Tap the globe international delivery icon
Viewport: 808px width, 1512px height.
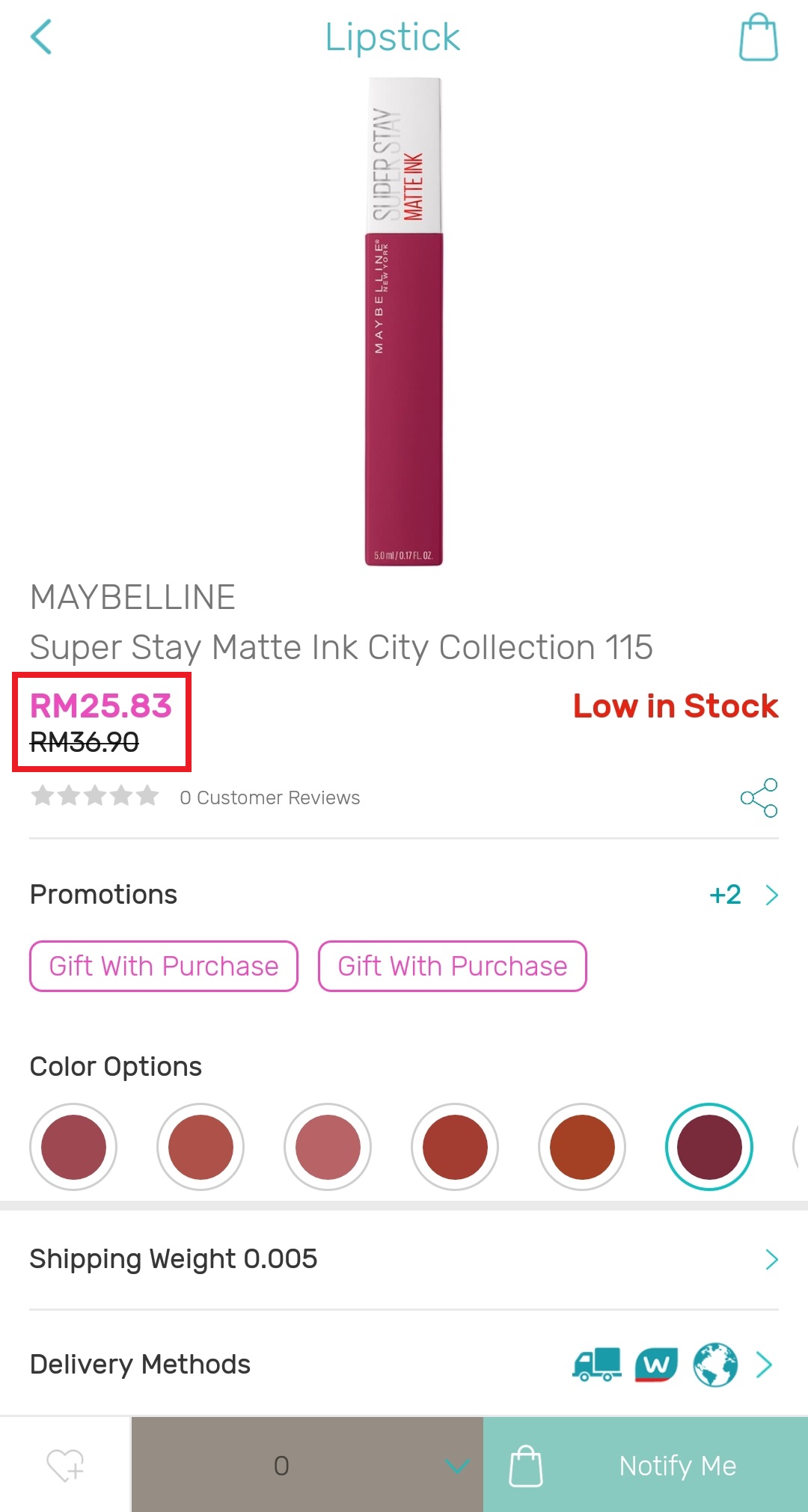714,1365
